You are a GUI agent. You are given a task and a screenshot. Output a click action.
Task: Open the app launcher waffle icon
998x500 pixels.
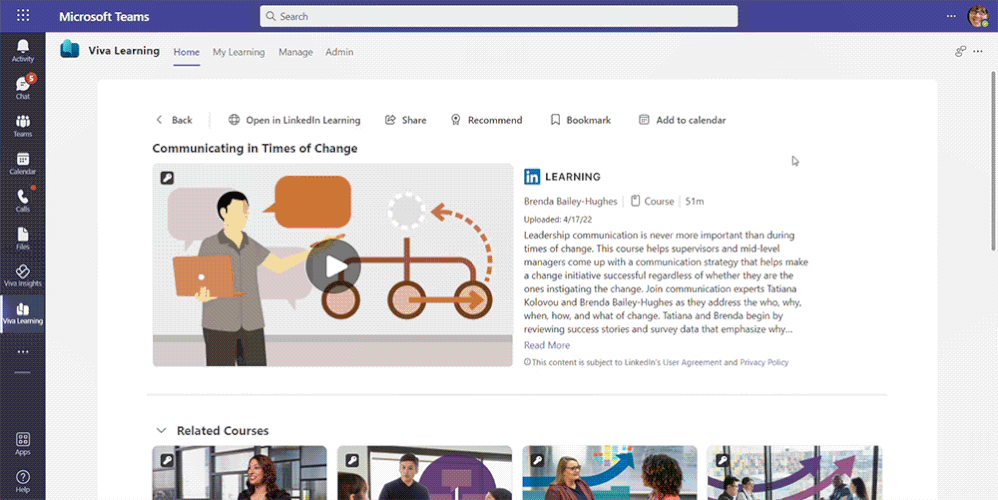23,16
